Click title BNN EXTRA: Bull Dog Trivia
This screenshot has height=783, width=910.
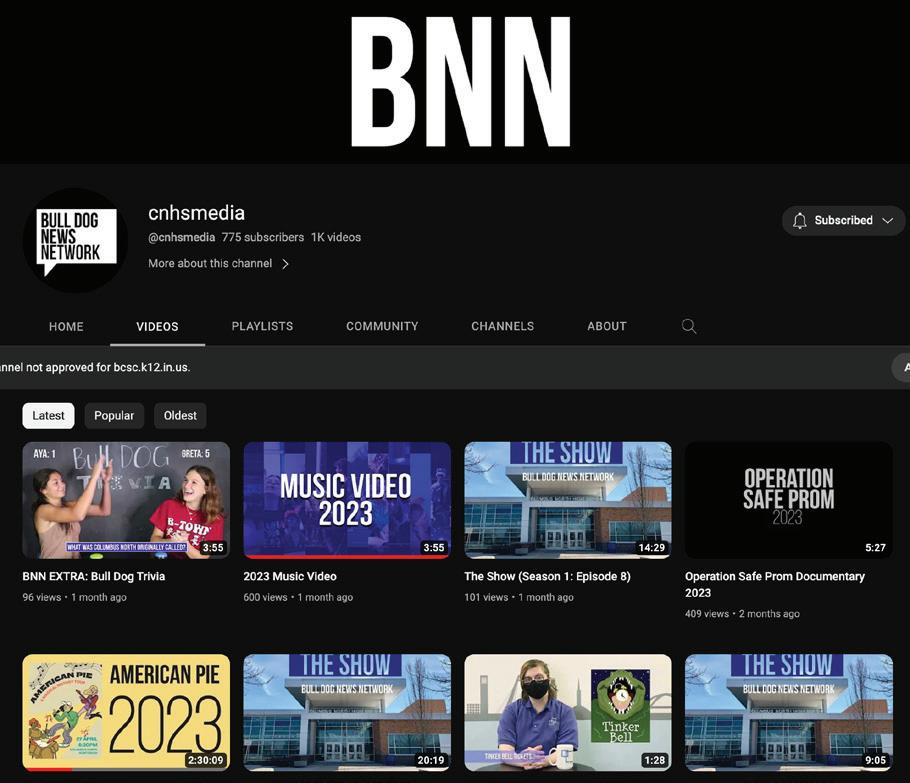coord(93,576)
